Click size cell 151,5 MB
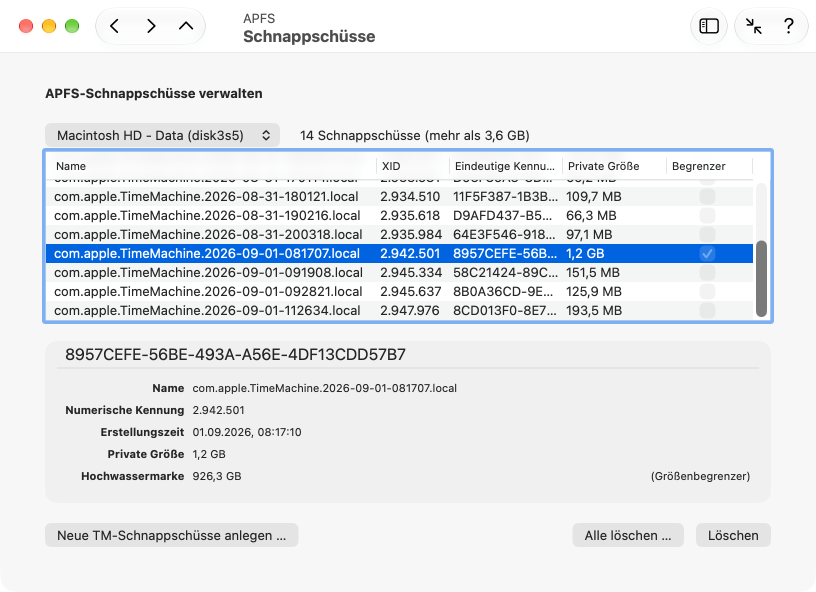Image resolution: width=816 pixels, height=592 pixels. point(593,273)
